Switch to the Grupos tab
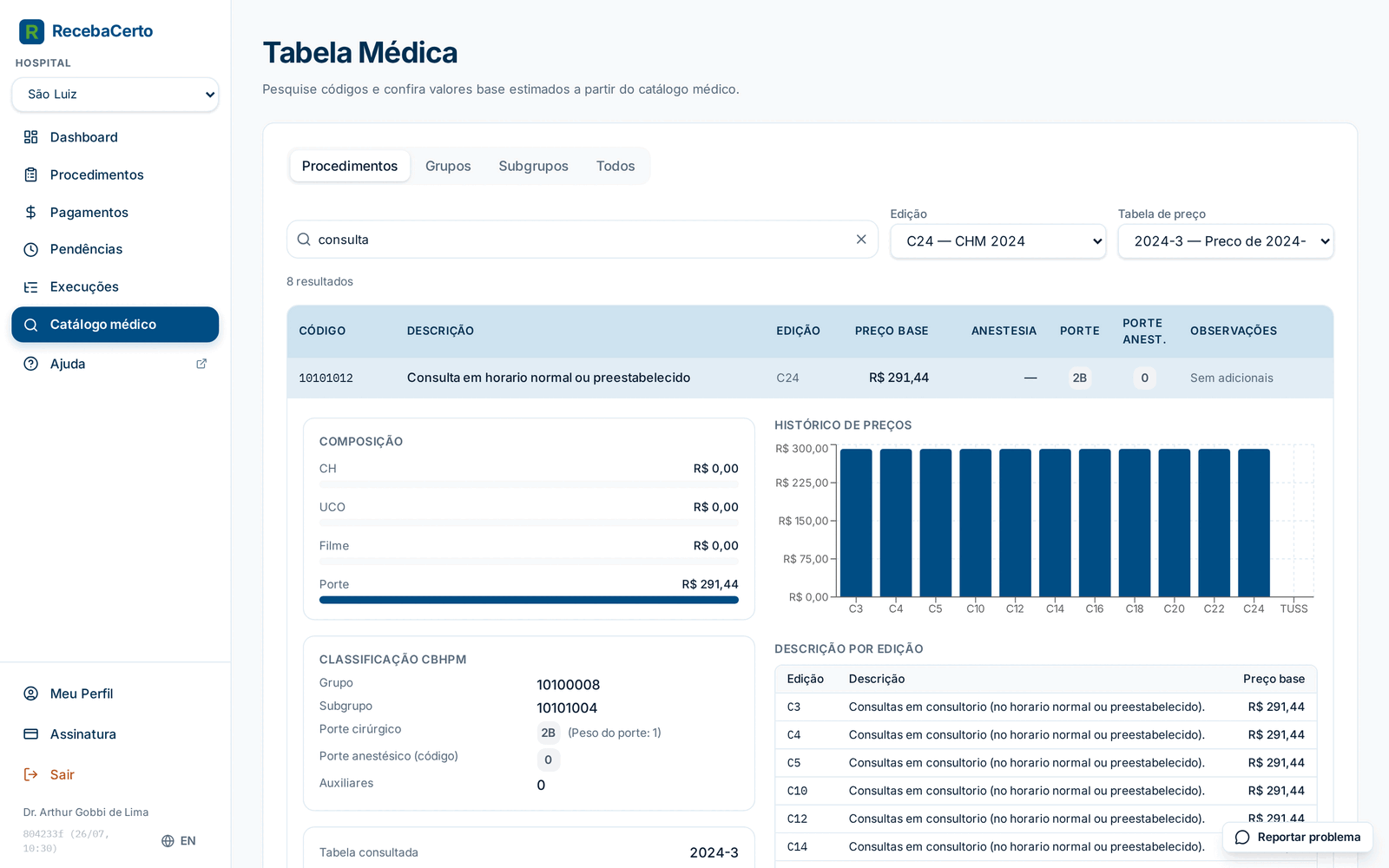 tap(448, 166)
